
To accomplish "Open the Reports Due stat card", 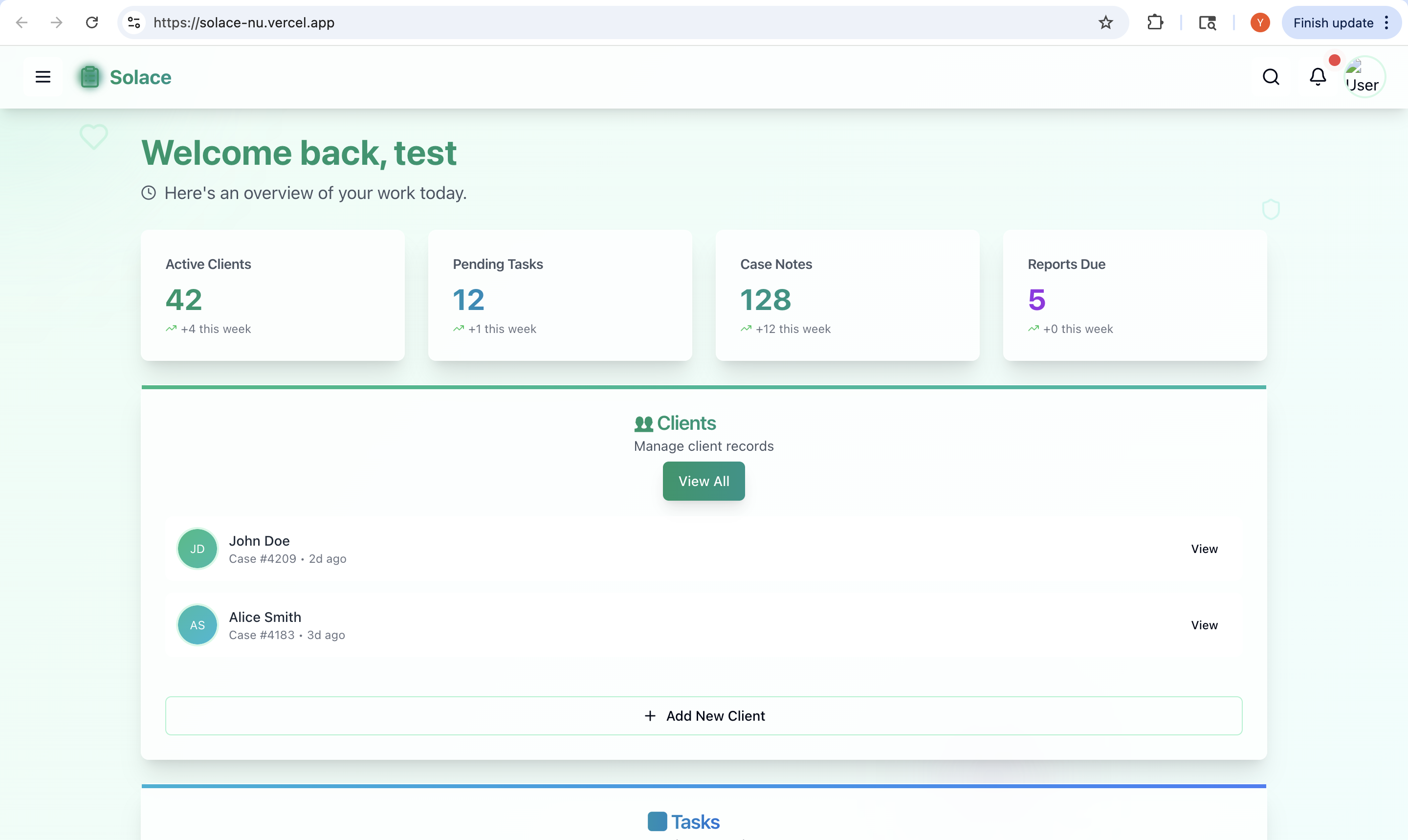I will [x=1134, y=295].
